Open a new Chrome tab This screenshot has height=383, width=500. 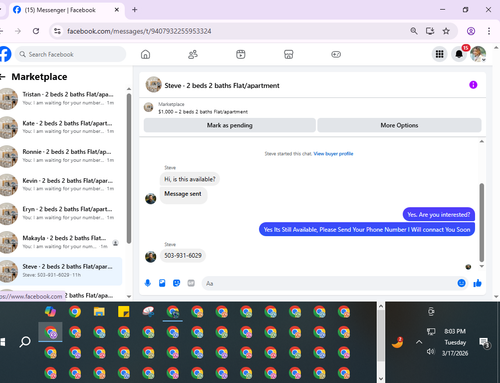pyautogui.click(x=135, y=10)
